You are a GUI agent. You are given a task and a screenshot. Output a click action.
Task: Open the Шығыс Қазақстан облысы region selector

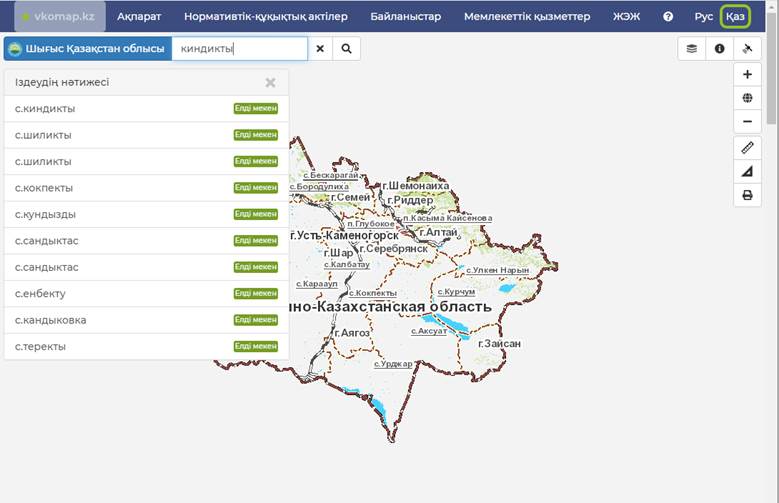[87, 48]
